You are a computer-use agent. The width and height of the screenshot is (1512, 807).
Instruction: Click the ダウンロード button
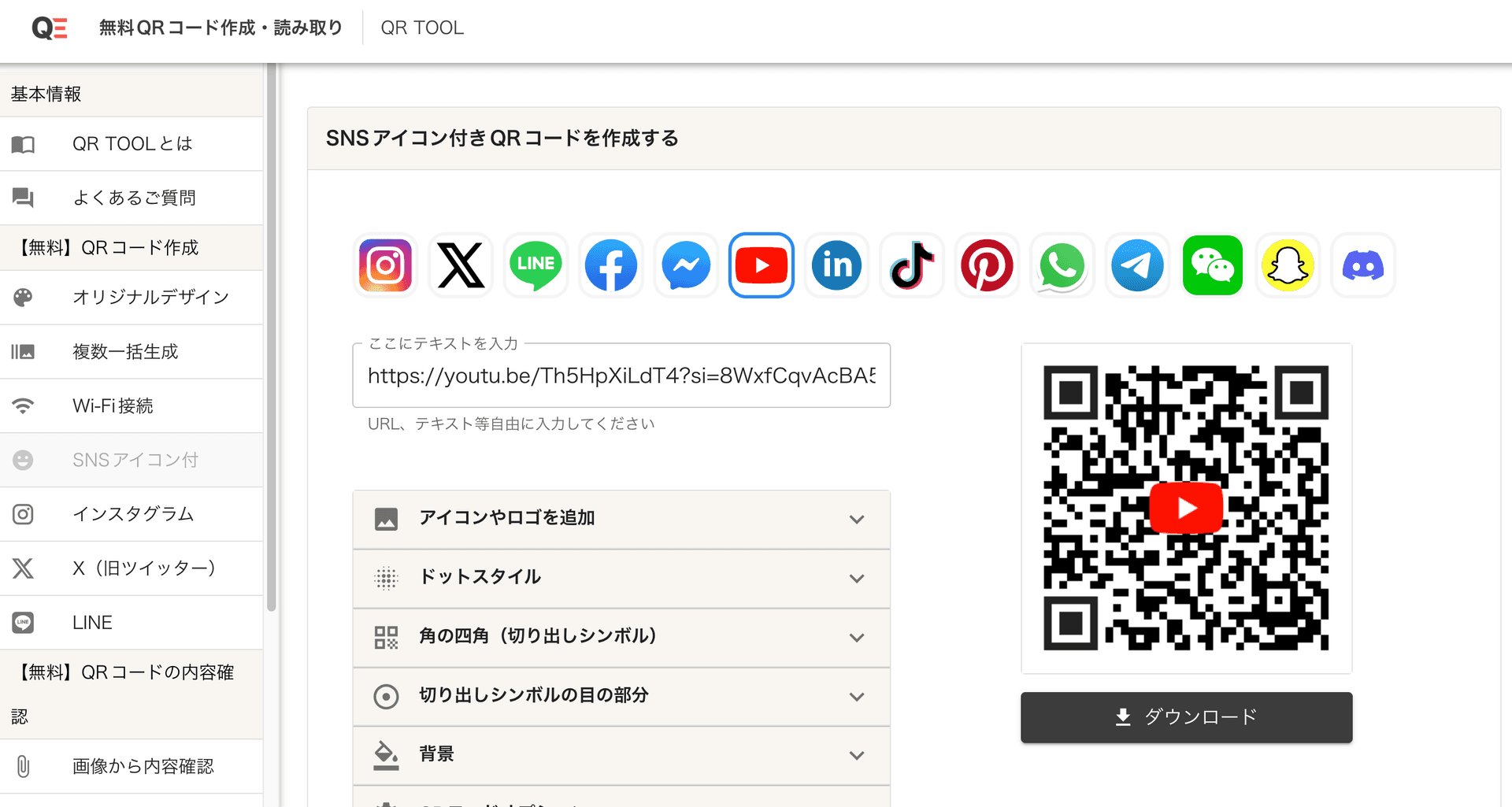tap(1185, 717)
